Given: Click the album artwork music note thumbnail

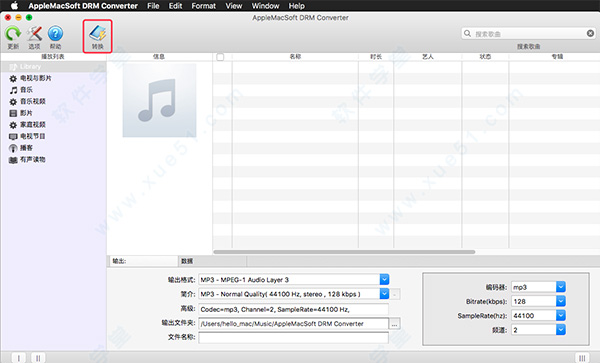Looking at the screenshot, I should point(159,100).
